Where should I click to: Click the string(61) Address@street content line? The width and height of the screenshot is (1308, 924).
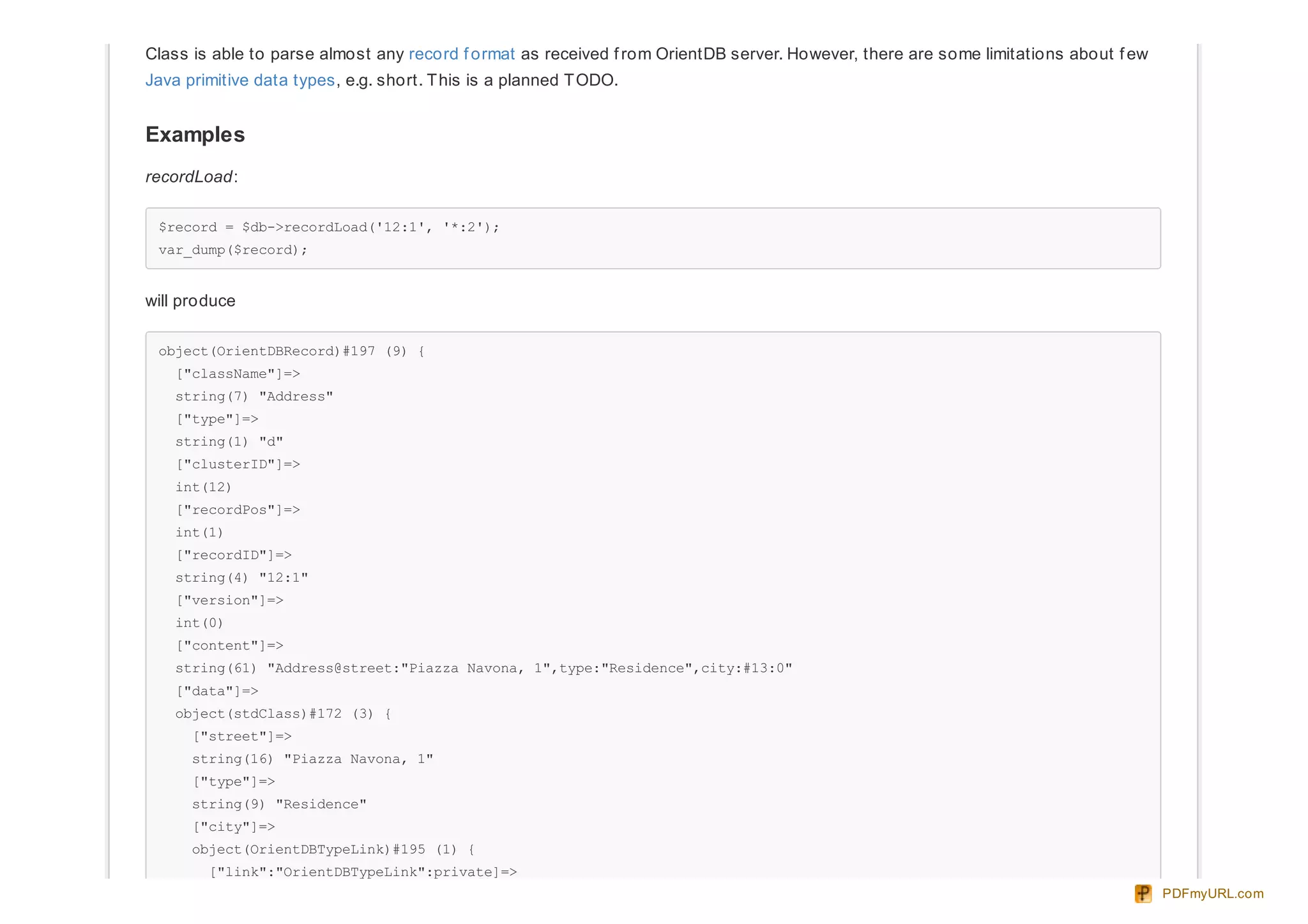point(483,669)
